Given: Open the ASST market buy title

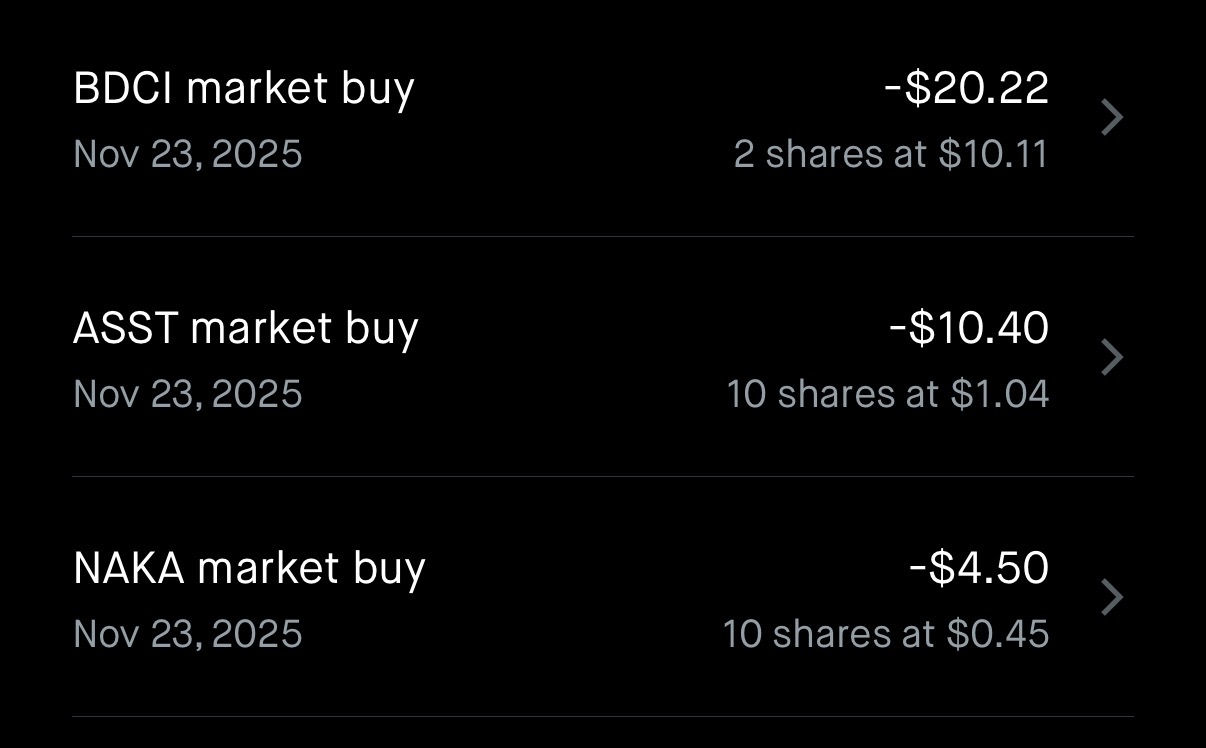Looking at the screenshot, I should click(246, 328).
